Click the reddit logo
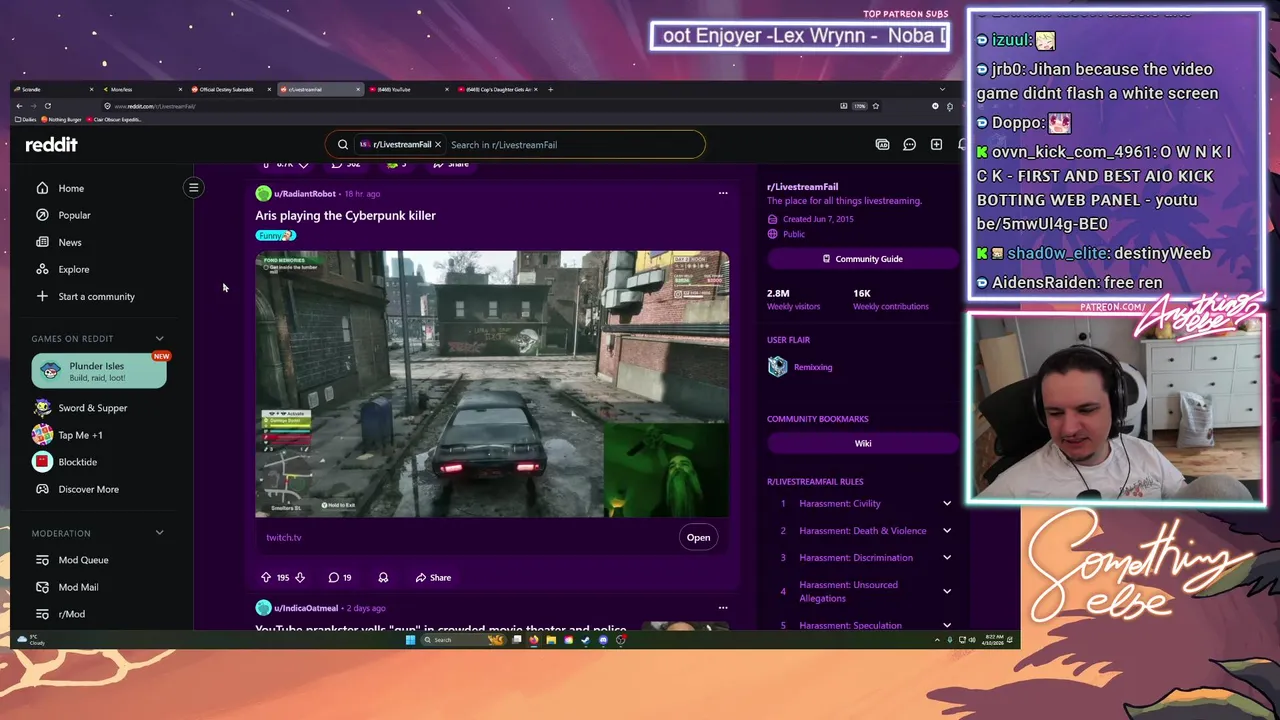Image resolution: width=1280 pixels, height=720 pixels. [x=51, y=144]
